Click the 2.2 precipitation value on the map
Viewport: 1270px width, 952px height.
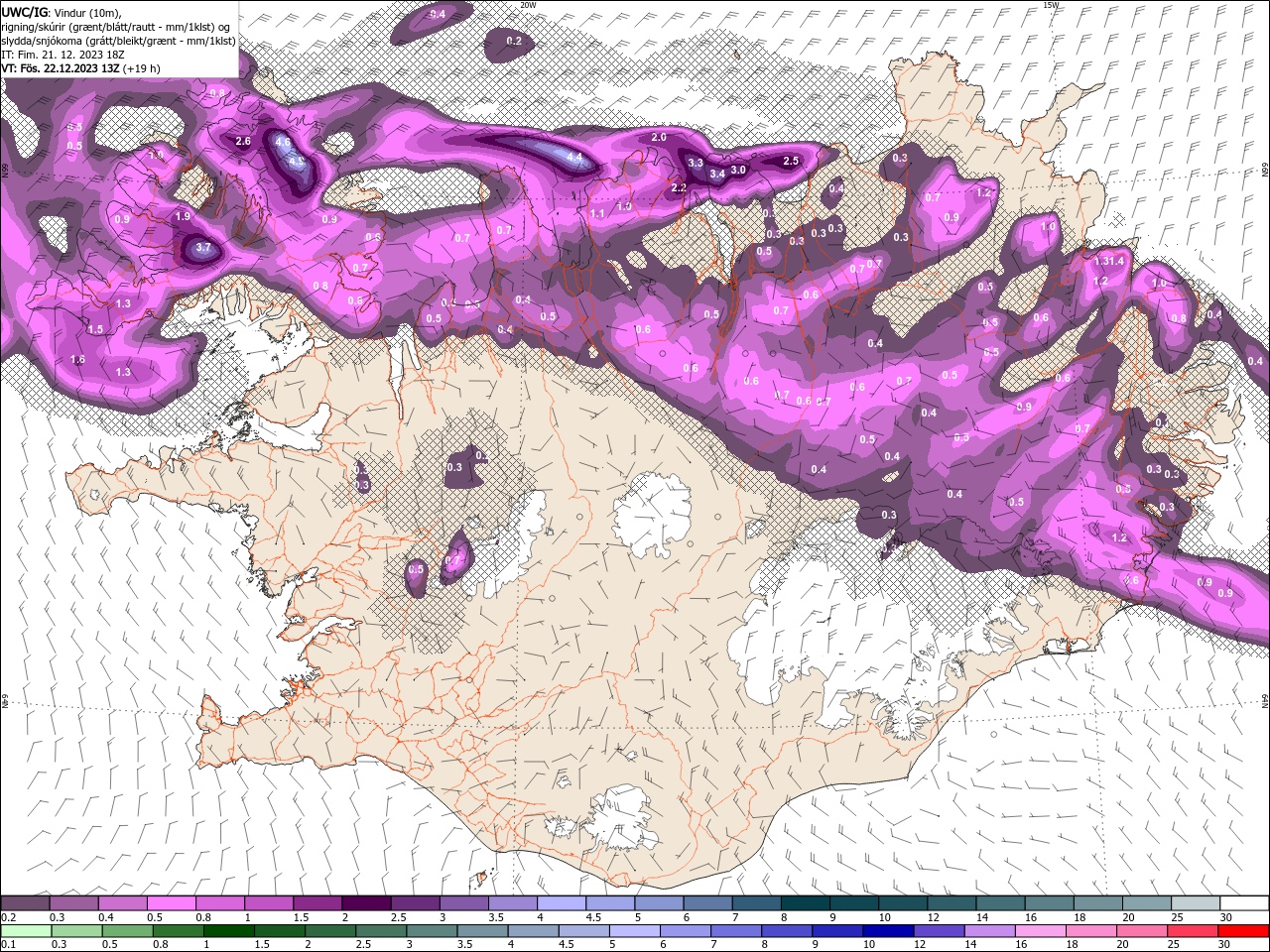(x=679, y=187)
